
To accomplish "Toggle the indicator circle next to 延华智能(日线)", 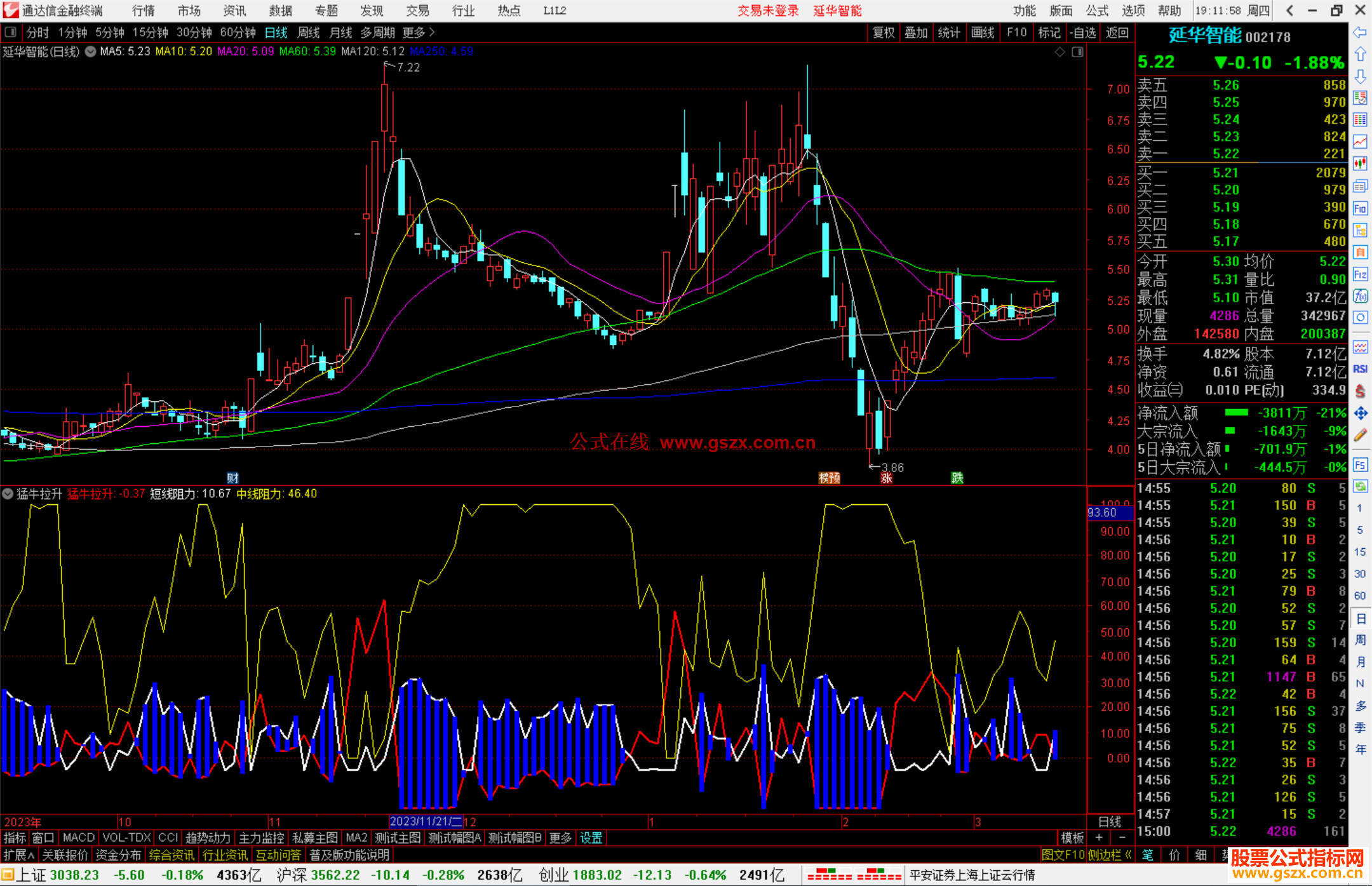I will 91,51.
